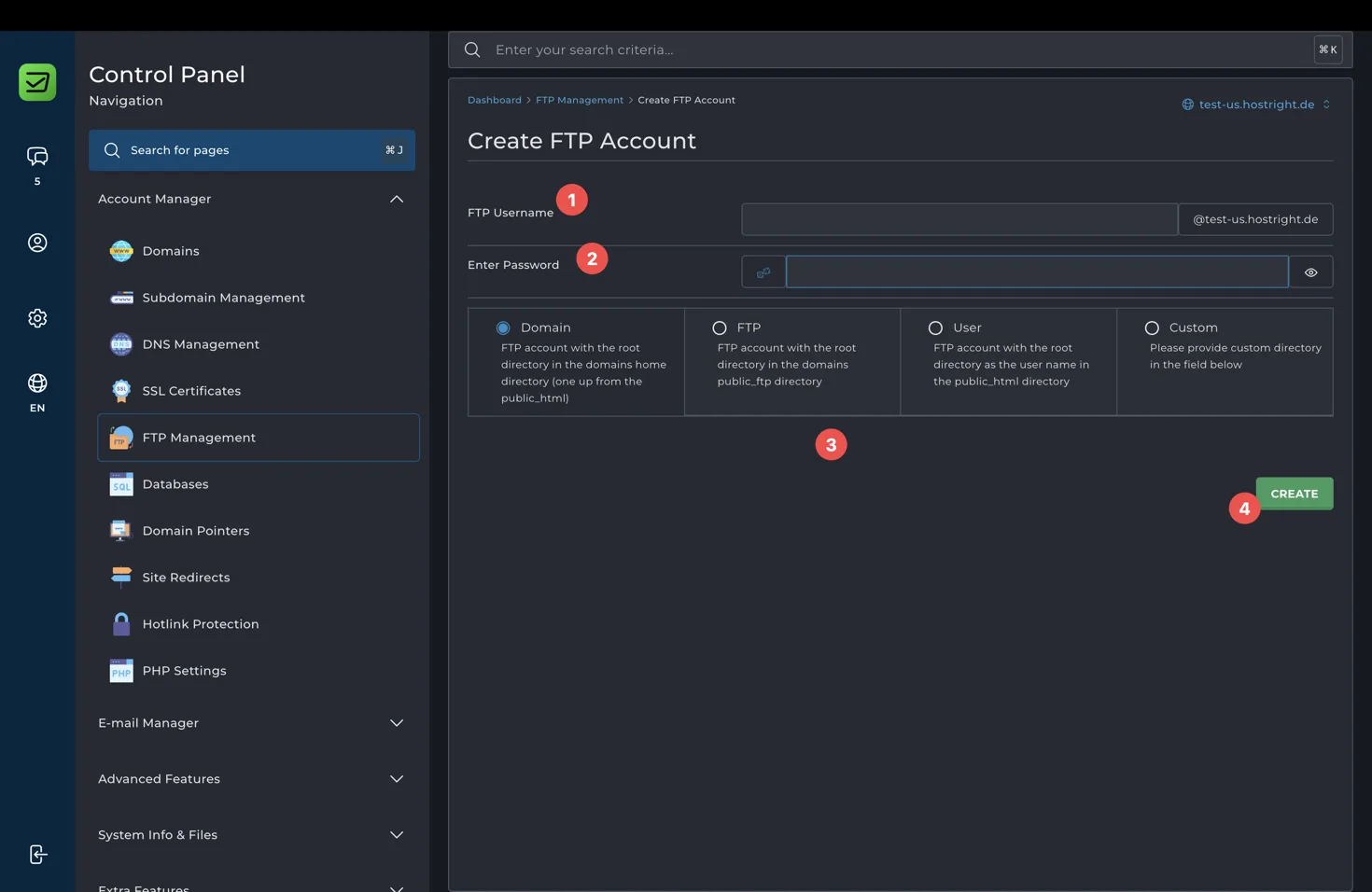
Task: Open Domains menu item
Action: 259,251
